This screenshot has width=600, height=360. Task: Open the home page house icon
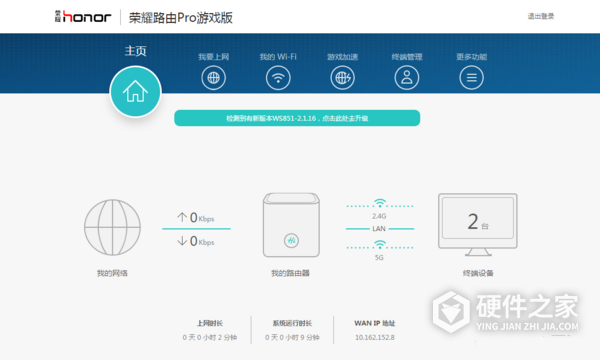[x=135, y=92]
